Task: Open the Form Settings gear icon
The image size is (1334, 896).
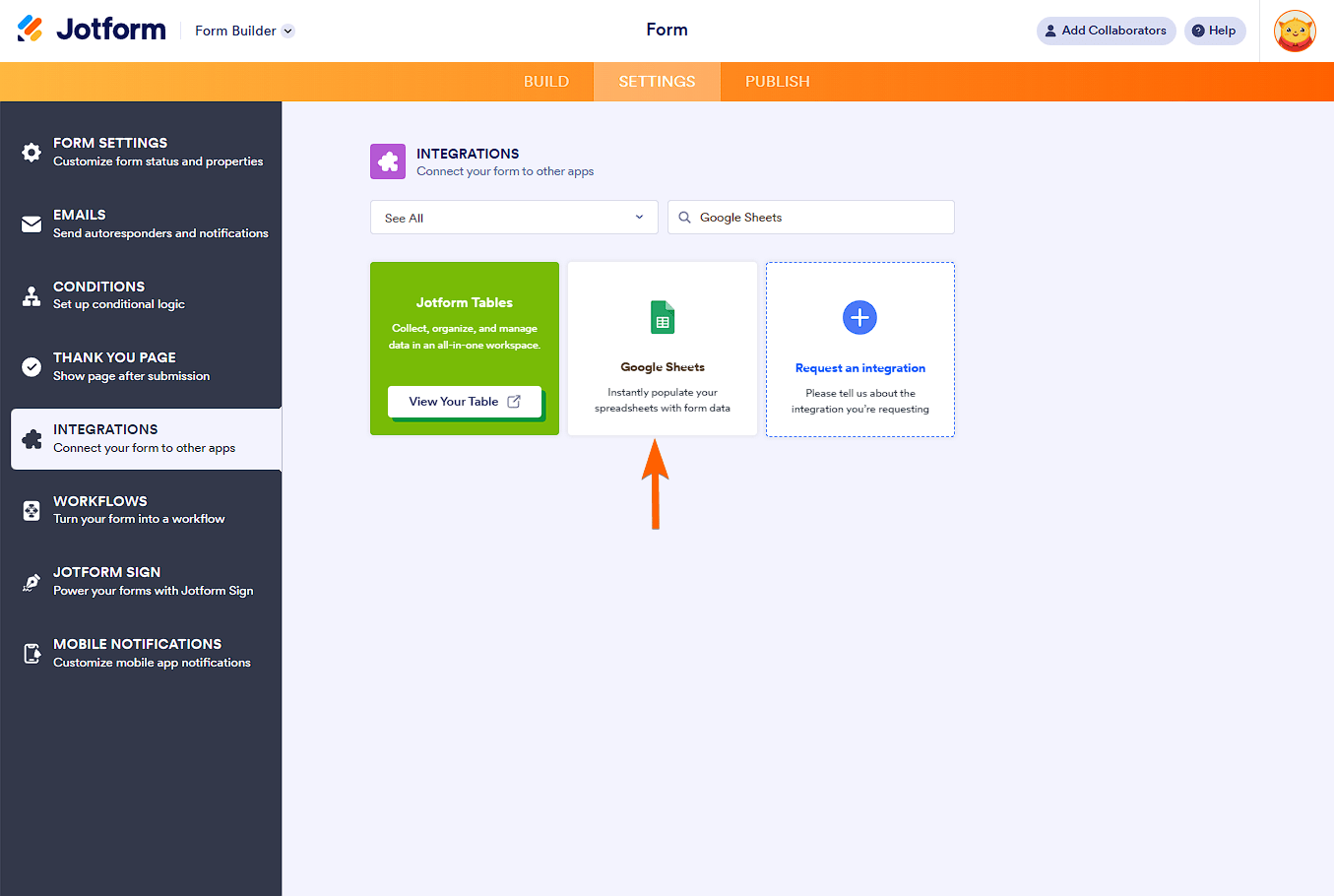Action: click(29, 152)
